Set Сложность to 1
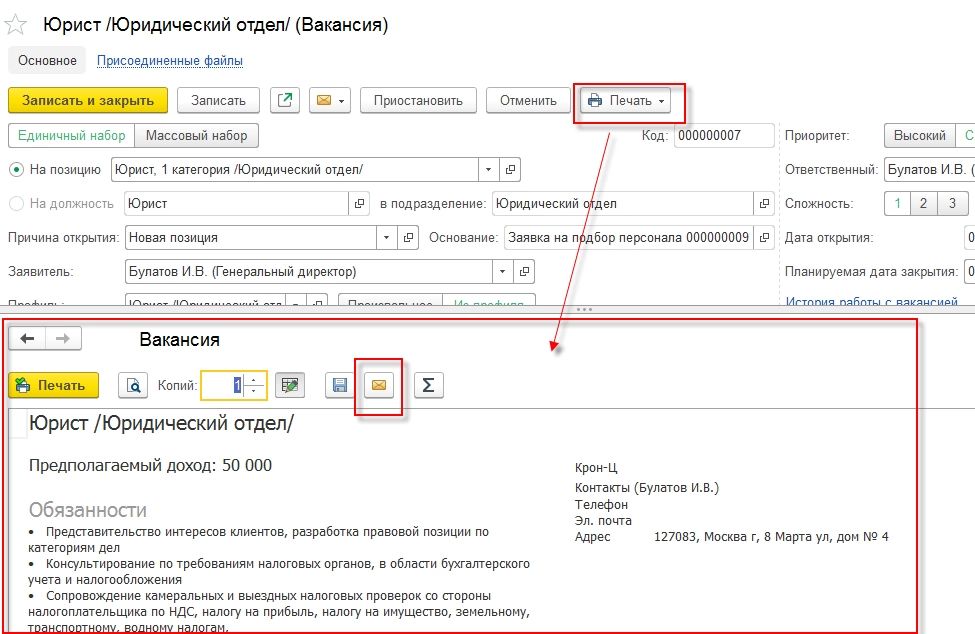 pyautogui.click(x=897, y=203)
